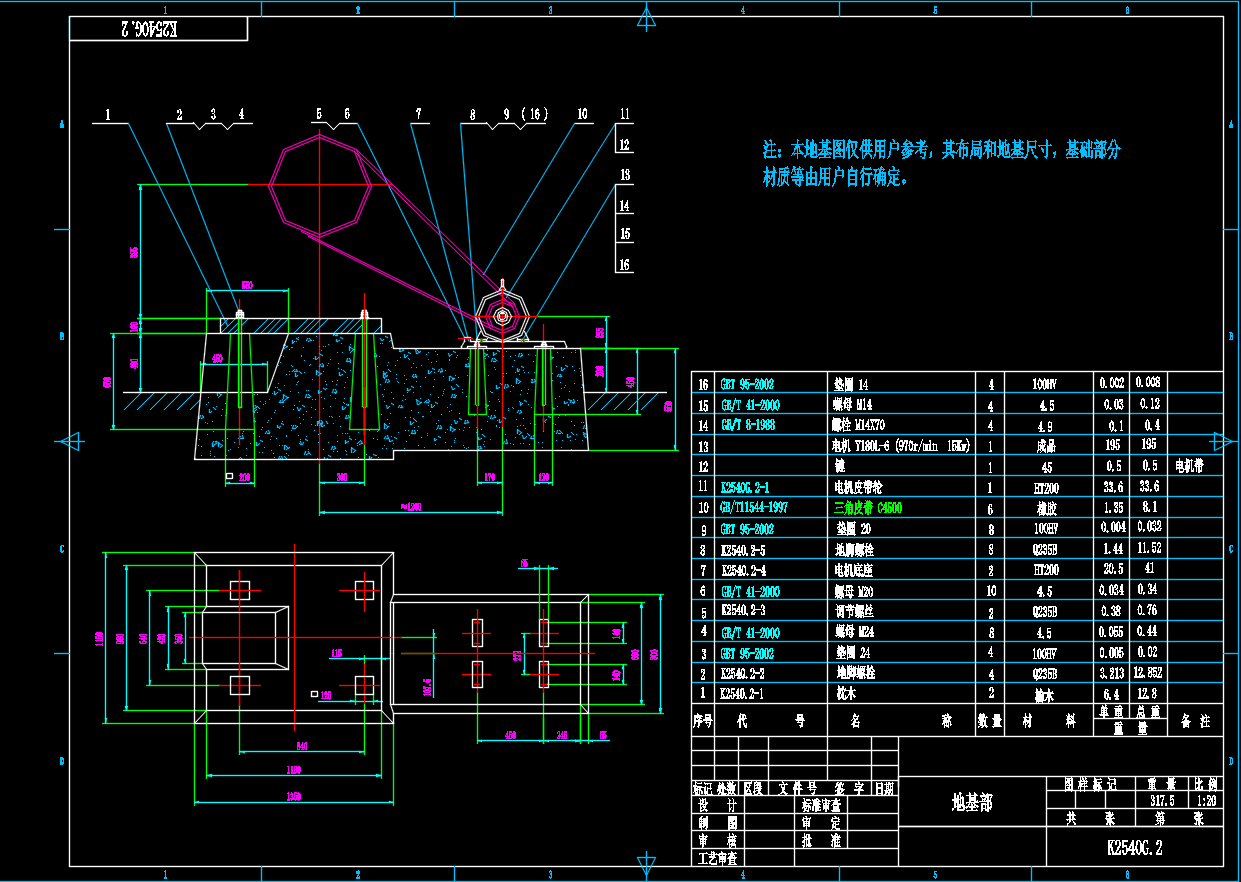The height and width of the screenshot is (882, 1241).
Task: Click the weight value 317.5
Action: pyautogui.click(x=1161, y=801)
